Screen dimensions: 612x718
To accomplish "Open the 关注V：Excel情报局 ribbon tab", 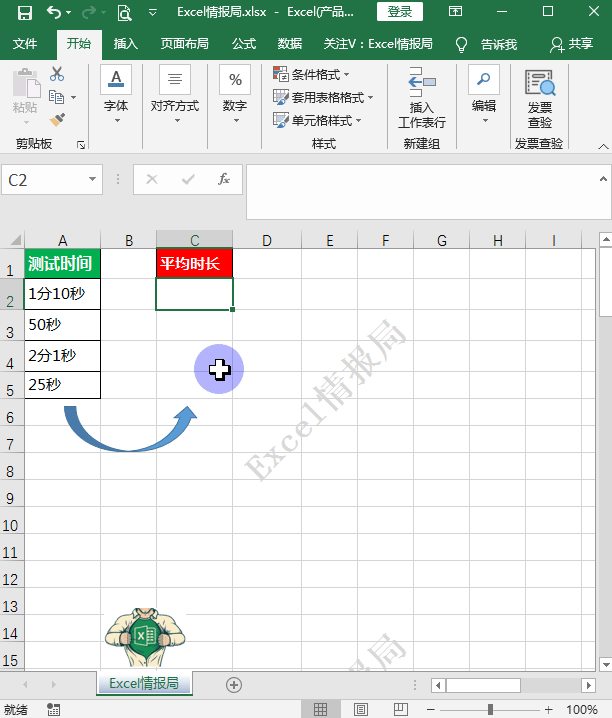I will [x=378, y=44].
